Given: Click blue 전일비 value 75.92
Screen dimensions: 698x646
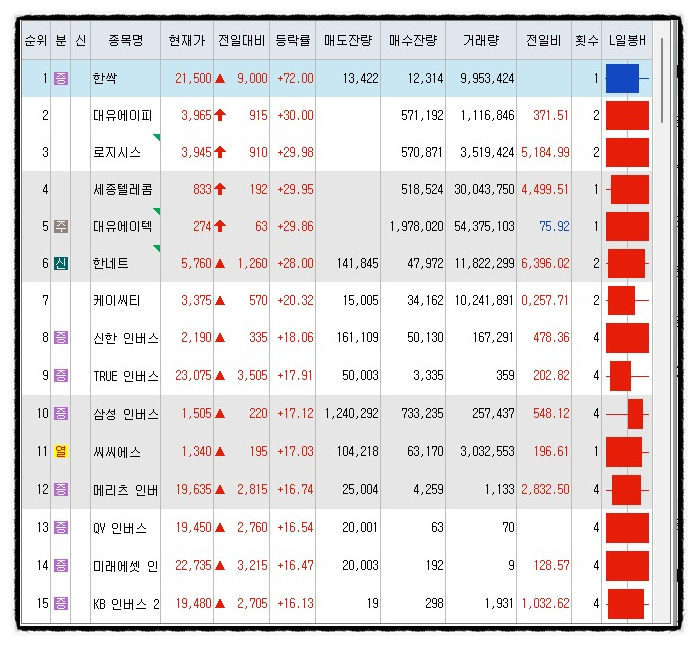Looking at the screenshot, I should pyautogui.click(x=554, y=226).
